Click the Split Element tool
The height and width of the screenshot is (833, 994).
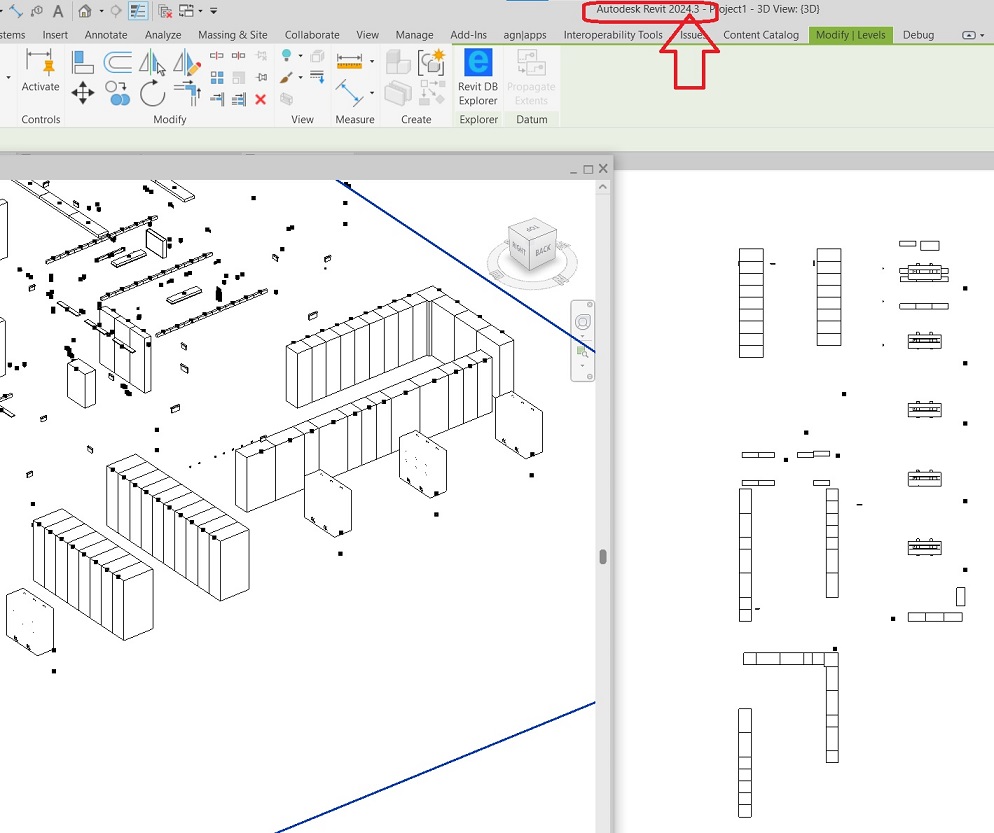coord(217,56)
